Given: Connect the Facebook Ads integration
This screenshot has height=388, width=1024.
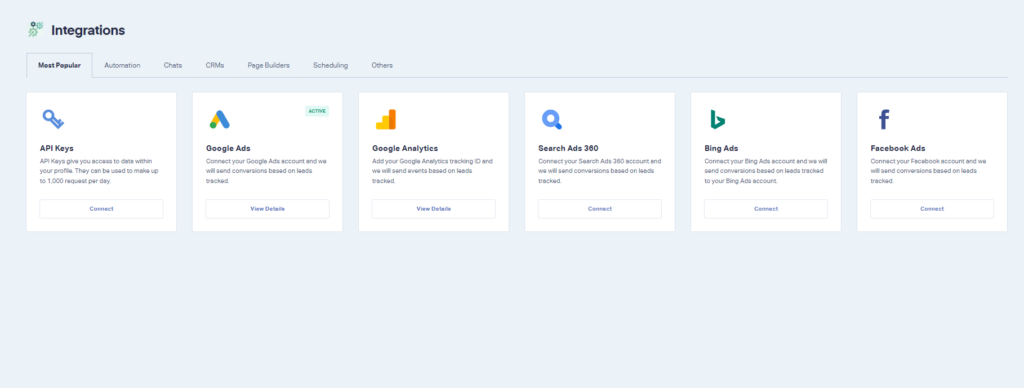Looking at the screenshot, I should 932,209.
